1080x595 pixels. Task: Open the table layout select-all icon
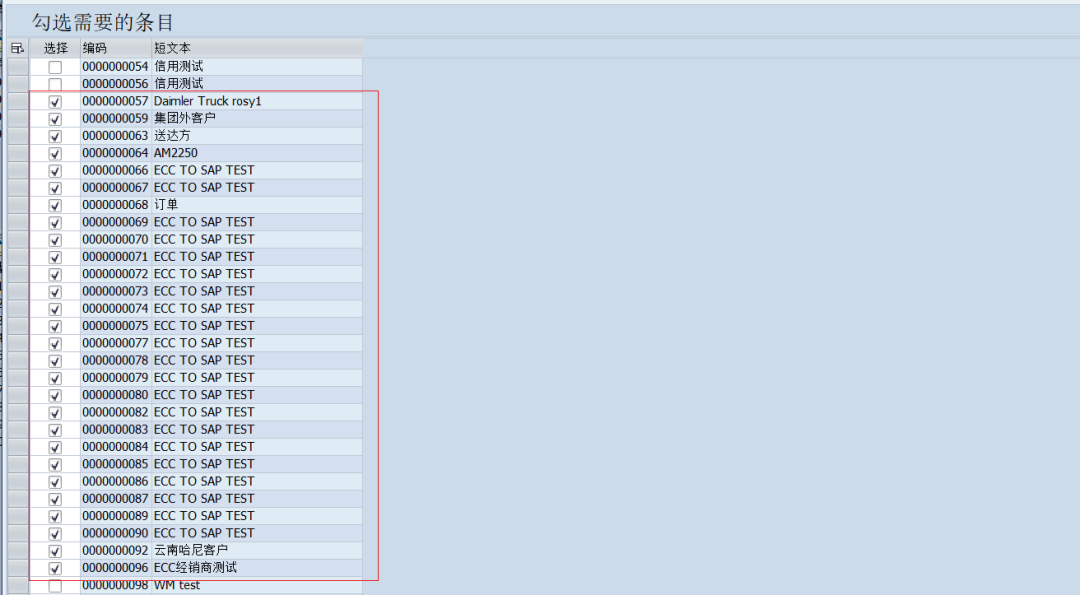click(18, 48)
